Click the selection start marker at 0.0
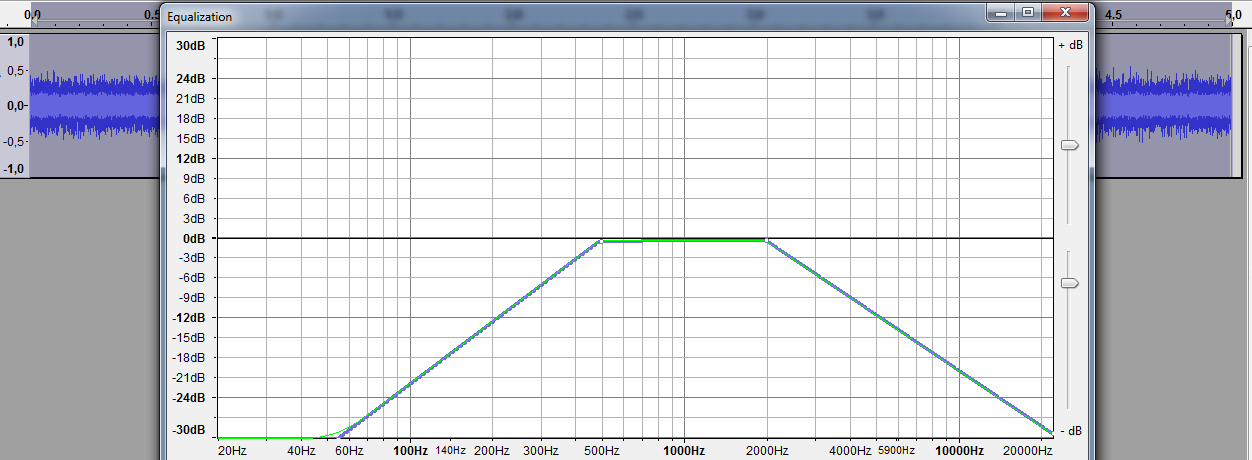This screenshot has height=460, width=1252. pos(32,15)
